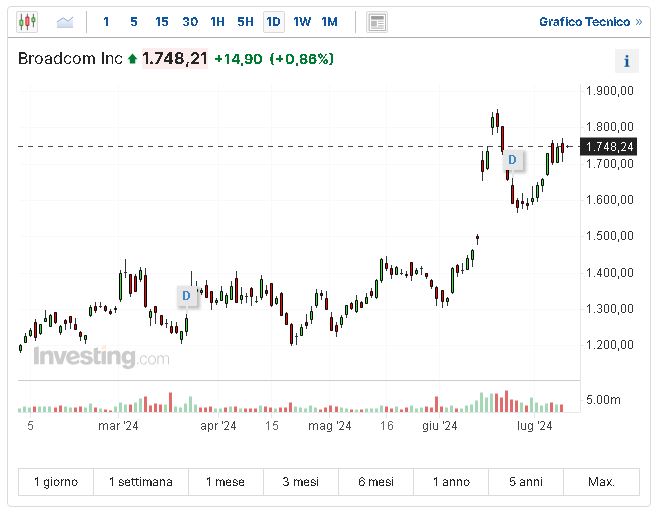This screenshot has height=516, width=658.
Task: Show the 'Max.' range
Action: click(601, 482)
